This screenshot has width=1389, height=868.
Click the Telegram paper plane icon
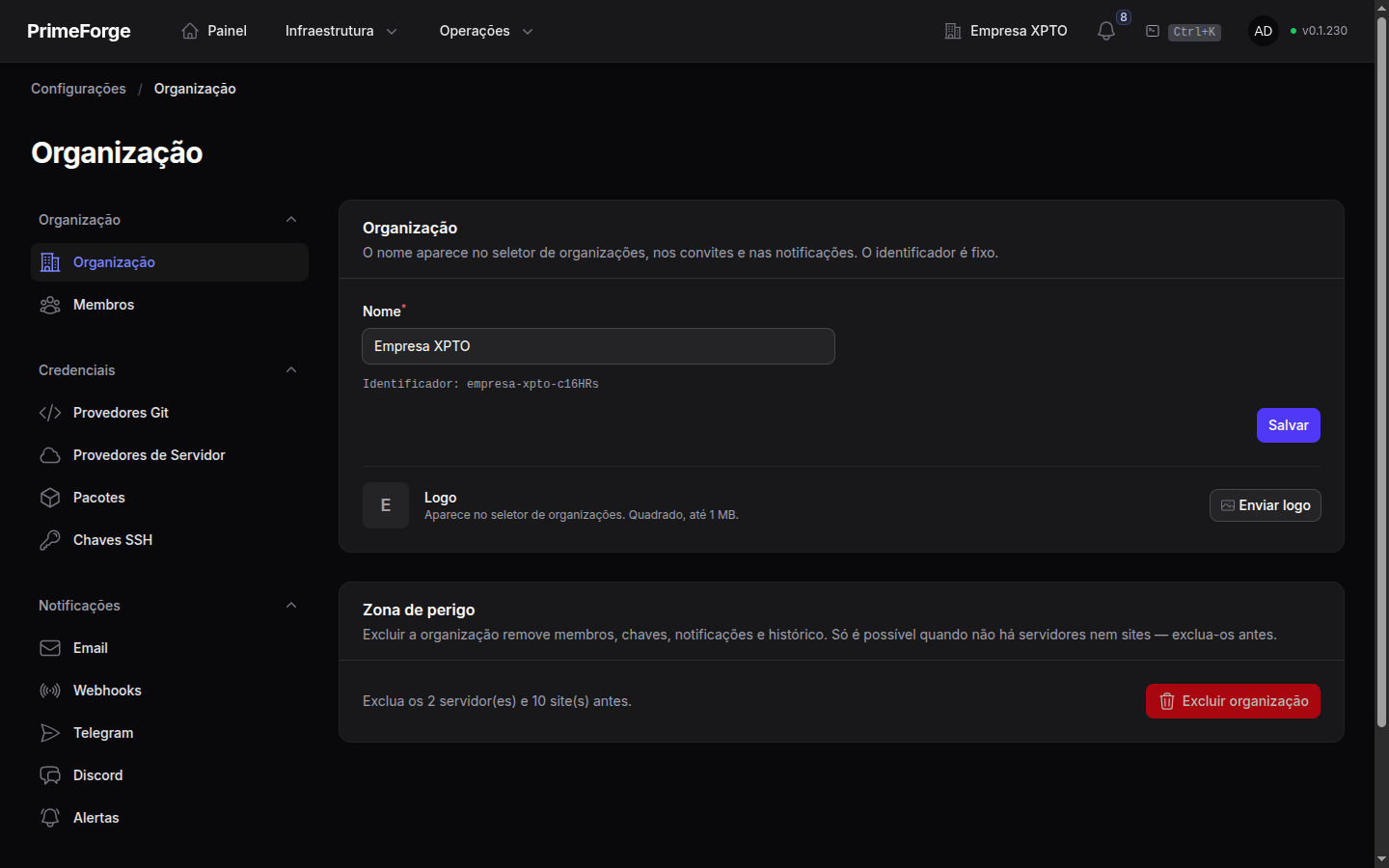[50, 733]
